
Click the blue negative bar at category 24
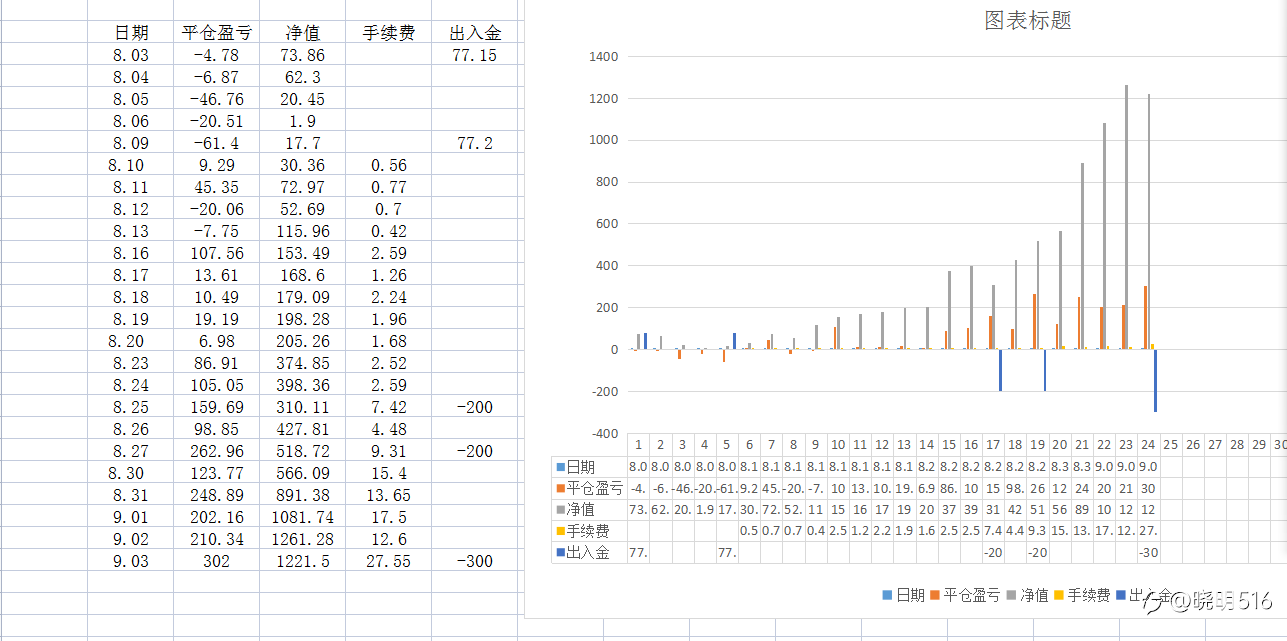coord(1155,381)
